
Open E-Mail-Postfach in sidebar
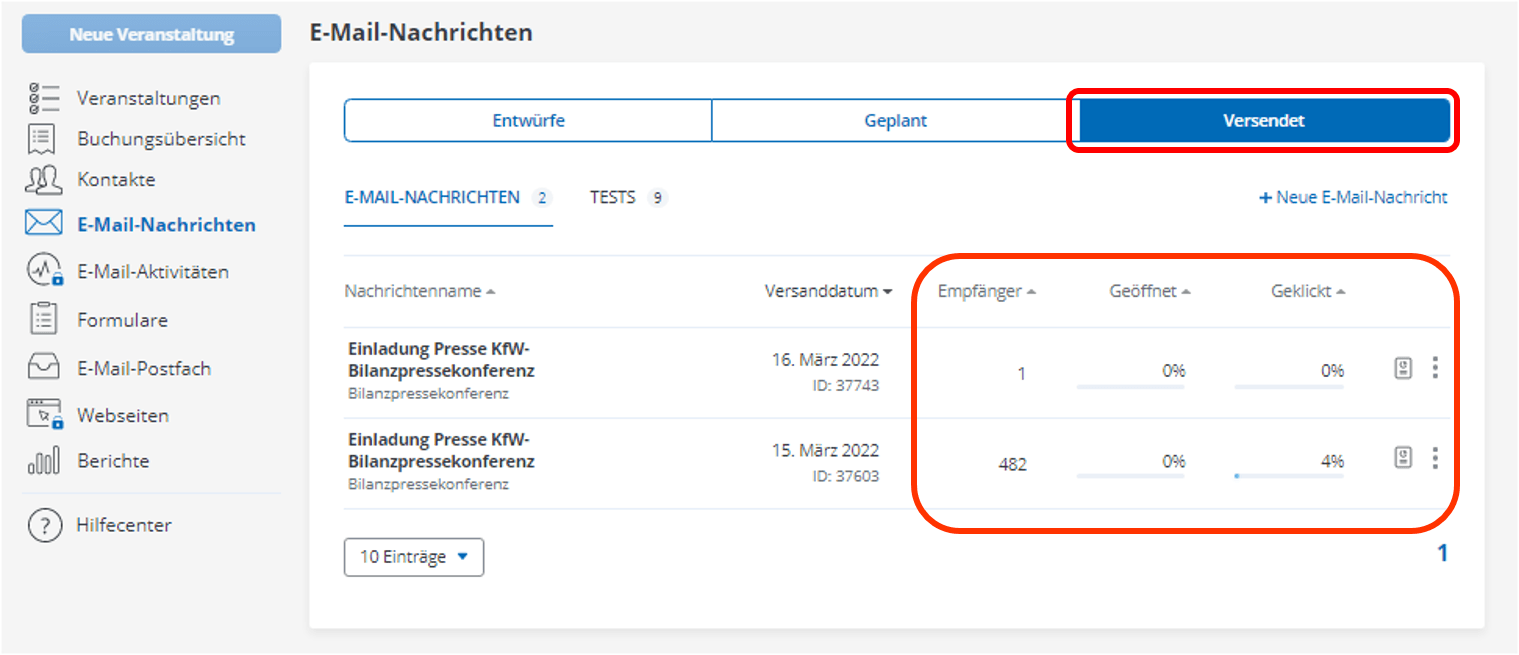[x=144, y=368]
